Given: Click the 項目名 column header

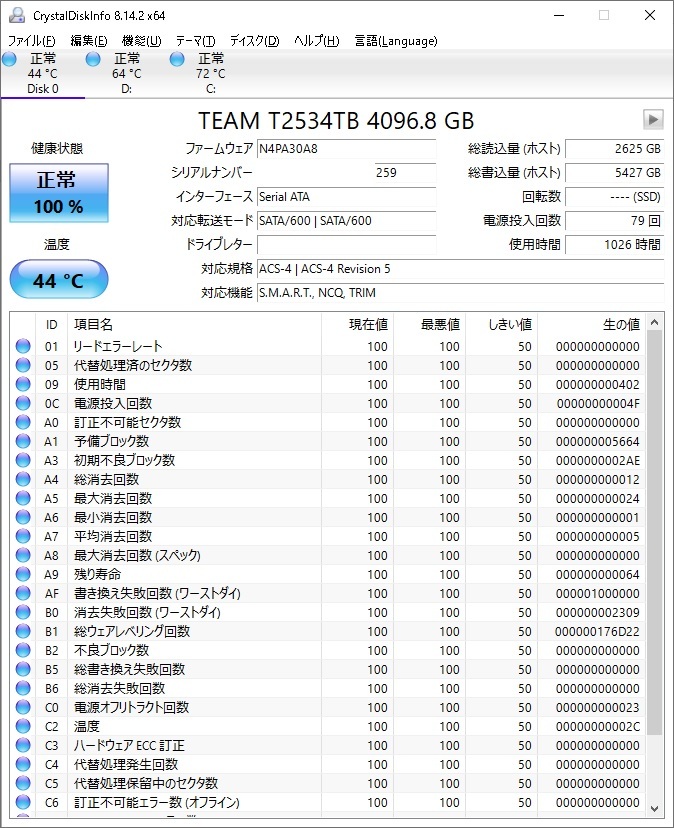Looking at the screenshot, I should tap(194, 324).
